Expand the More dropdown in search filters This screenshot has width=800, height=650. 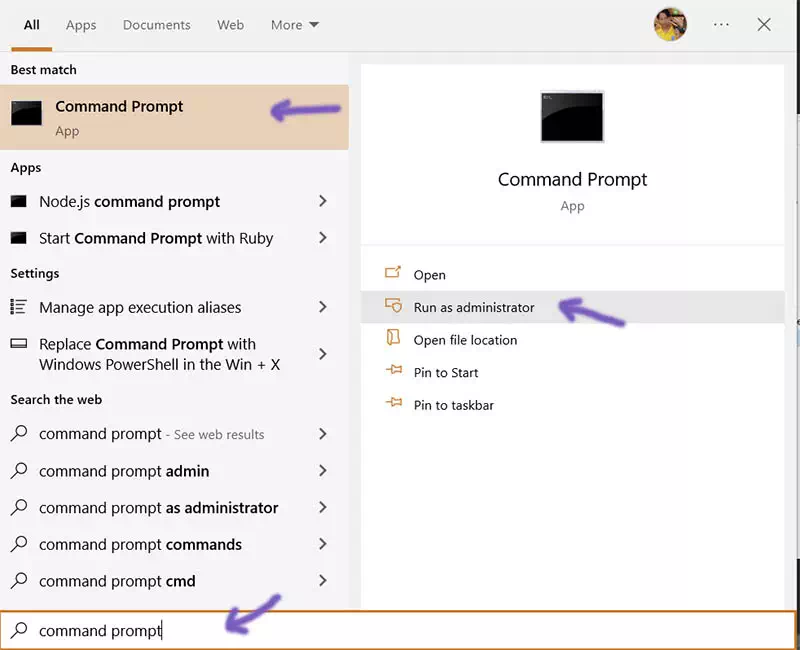(x=295, y=25)
